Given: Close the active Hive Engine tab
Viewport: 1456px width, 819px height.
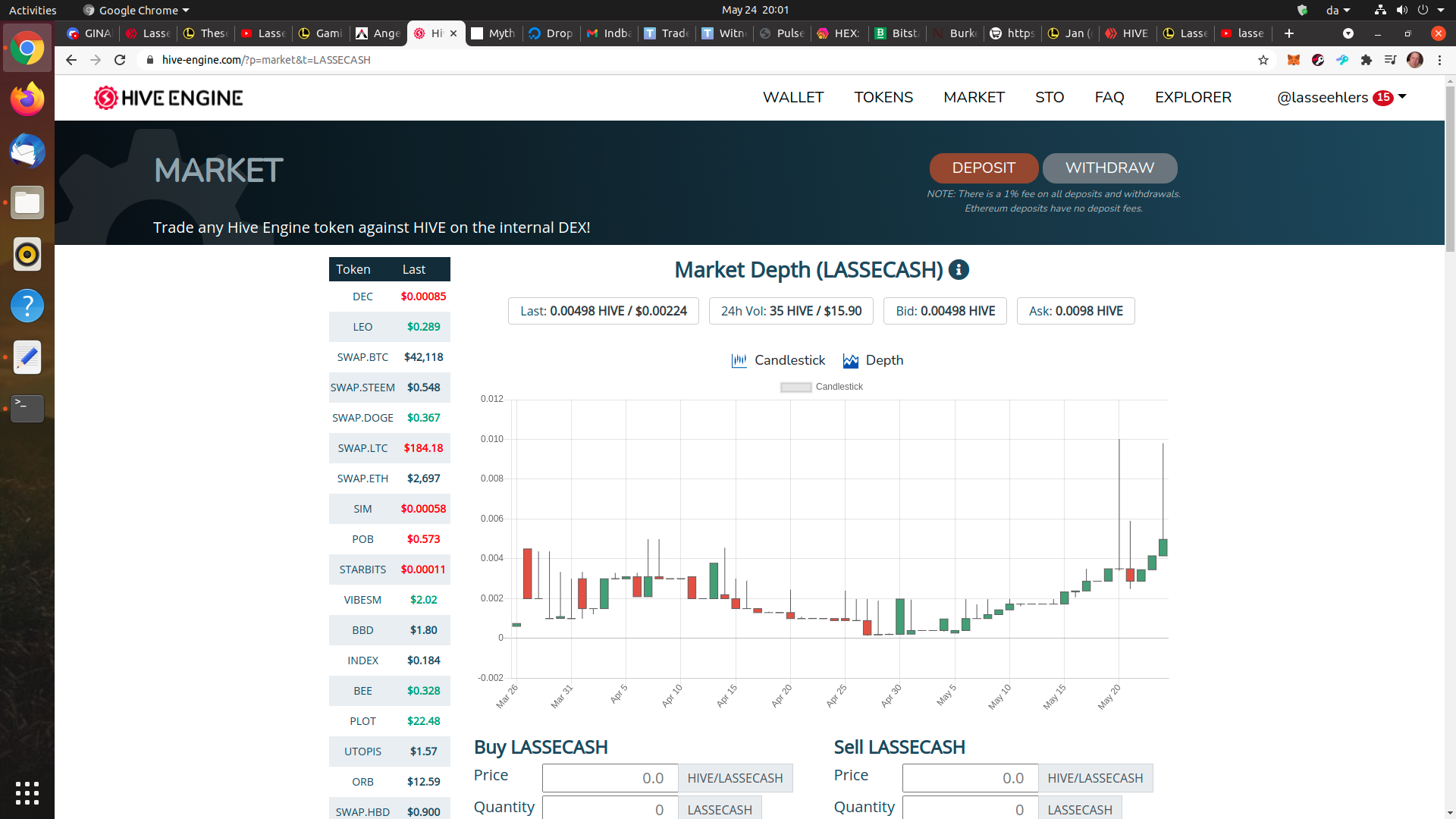Looking at the screenshot, I should tap(453, 33).
